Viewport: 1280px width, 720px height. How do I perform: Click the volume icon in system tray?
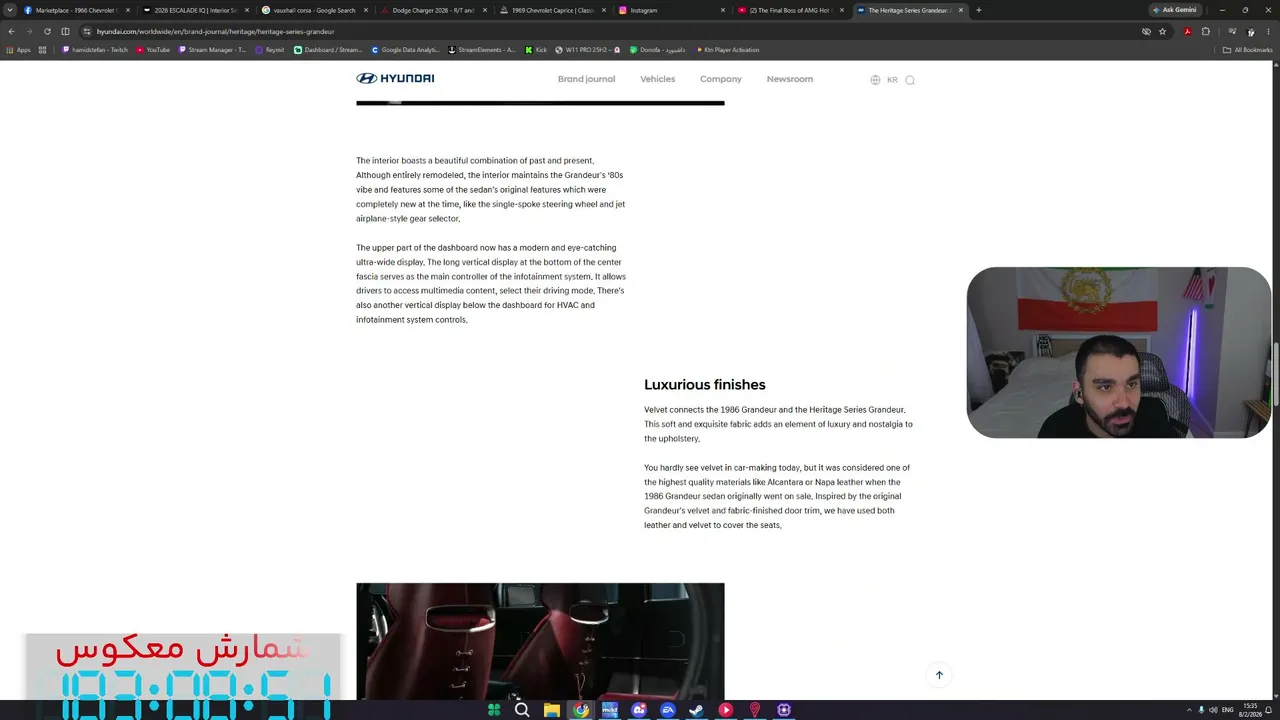pyautogui.click(x=1213, y=710)
